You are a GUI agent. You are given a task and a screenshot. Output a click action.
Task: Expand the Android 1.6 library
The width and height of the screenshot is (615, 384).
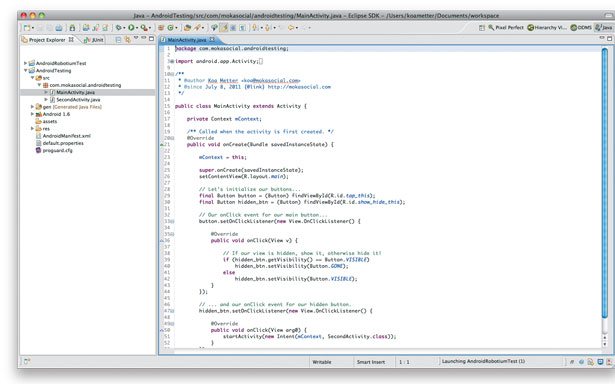coord(33,114)
